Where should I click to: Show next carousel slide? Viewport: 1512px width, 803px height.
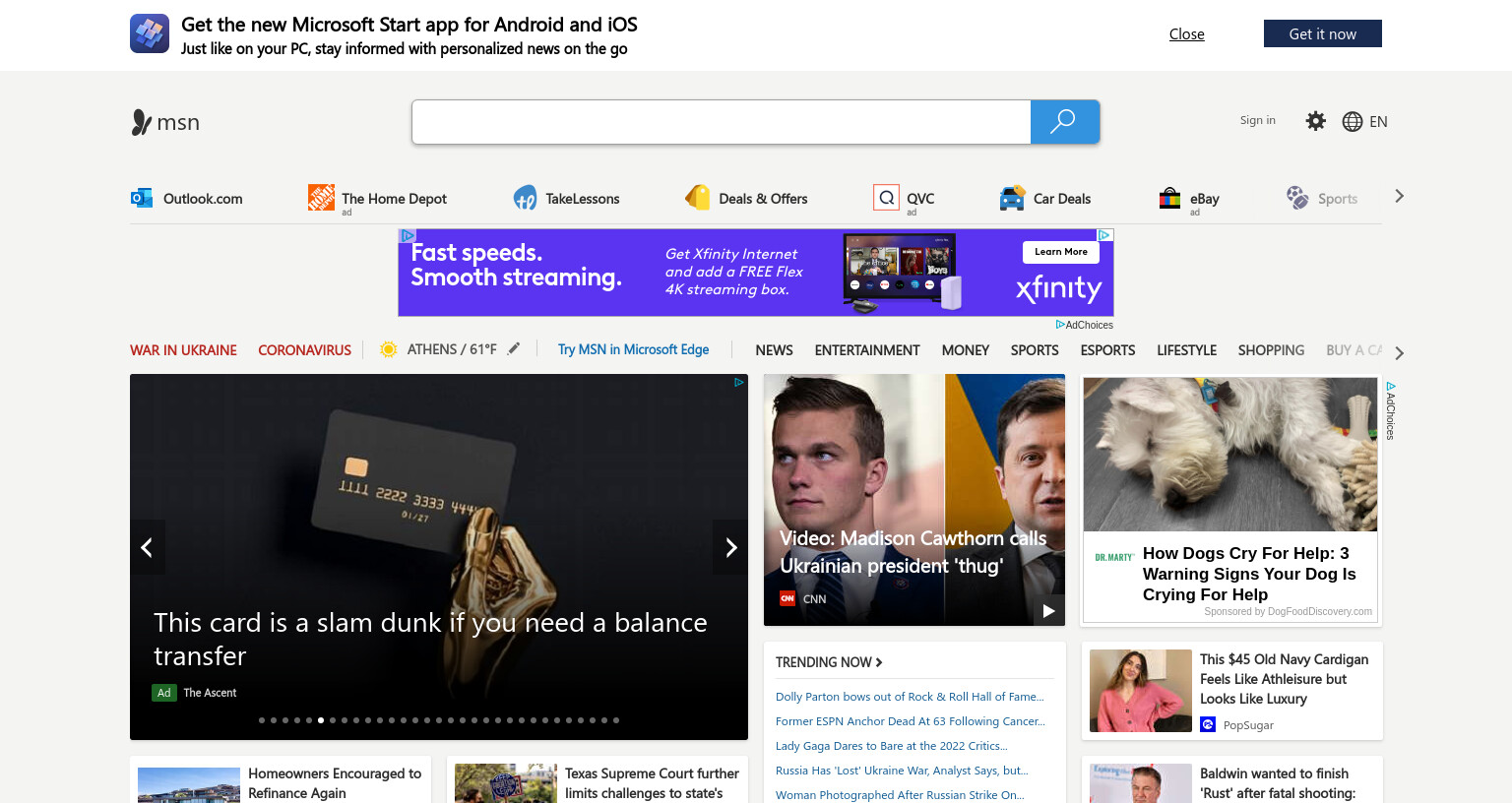point(730,547)
